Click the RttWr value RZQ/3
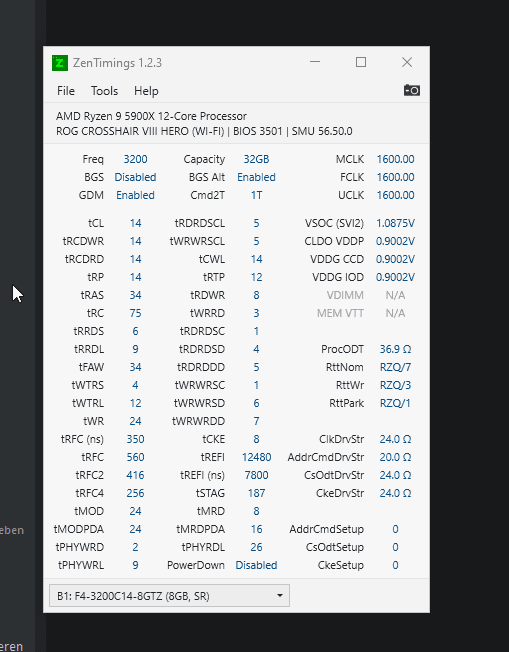 [395, 385]
